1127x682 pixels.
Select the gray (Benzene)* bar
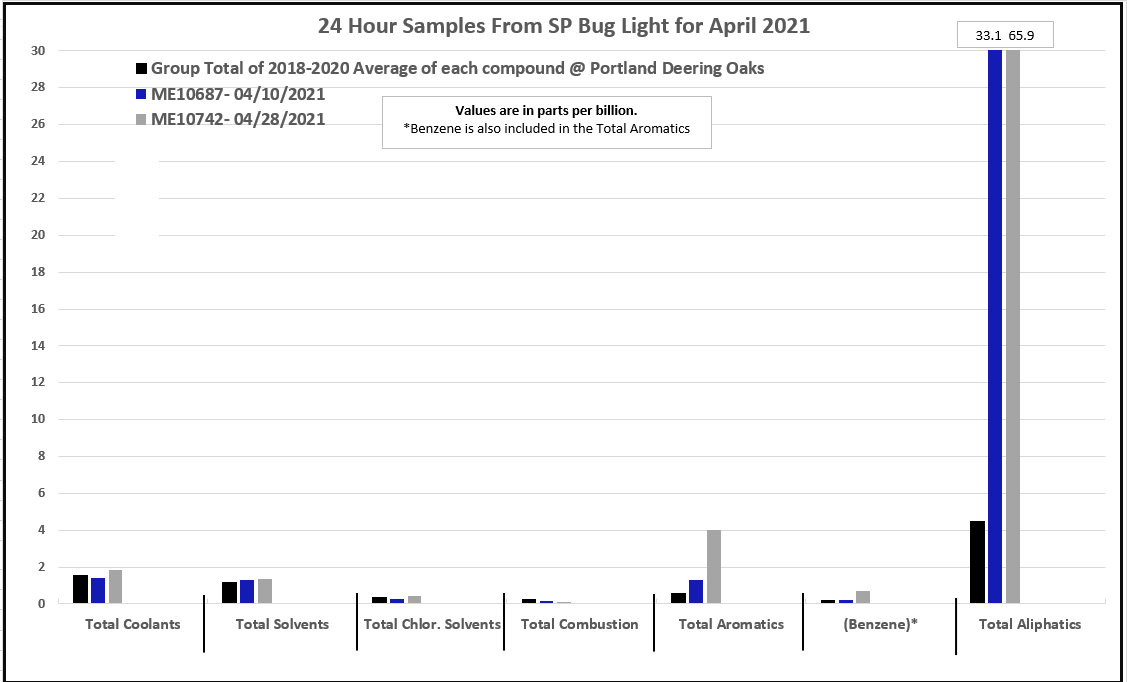[863, 597]
